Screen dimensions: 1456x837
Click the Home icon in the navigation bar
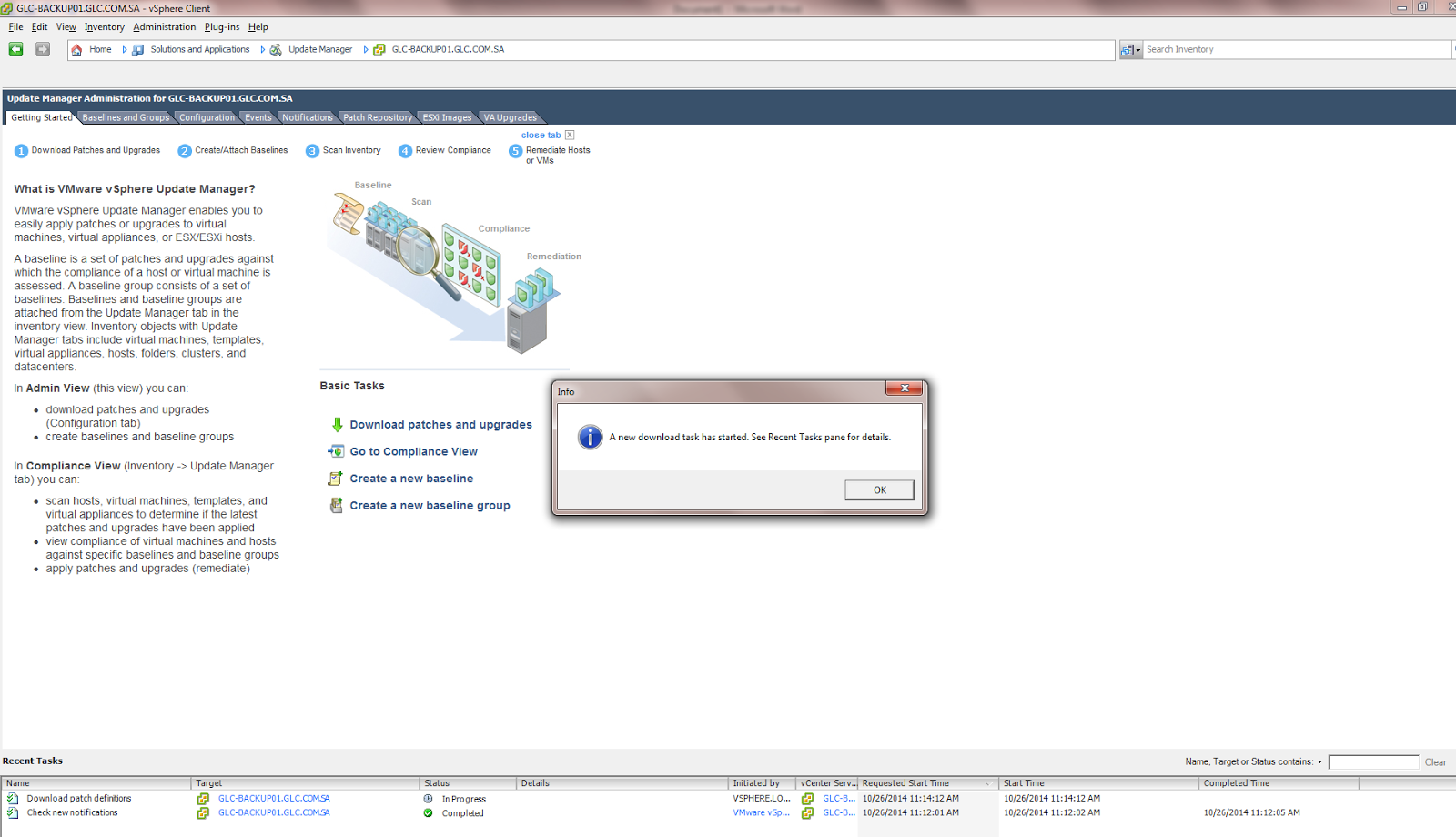pos(77,49)
